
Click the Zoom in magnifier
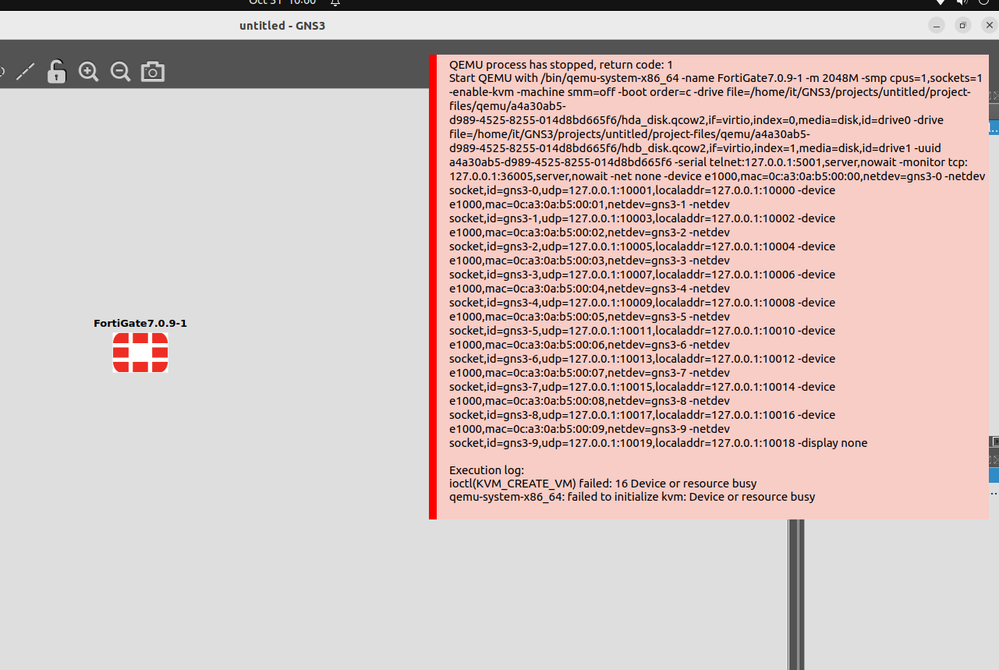click(x=89, y=71)
